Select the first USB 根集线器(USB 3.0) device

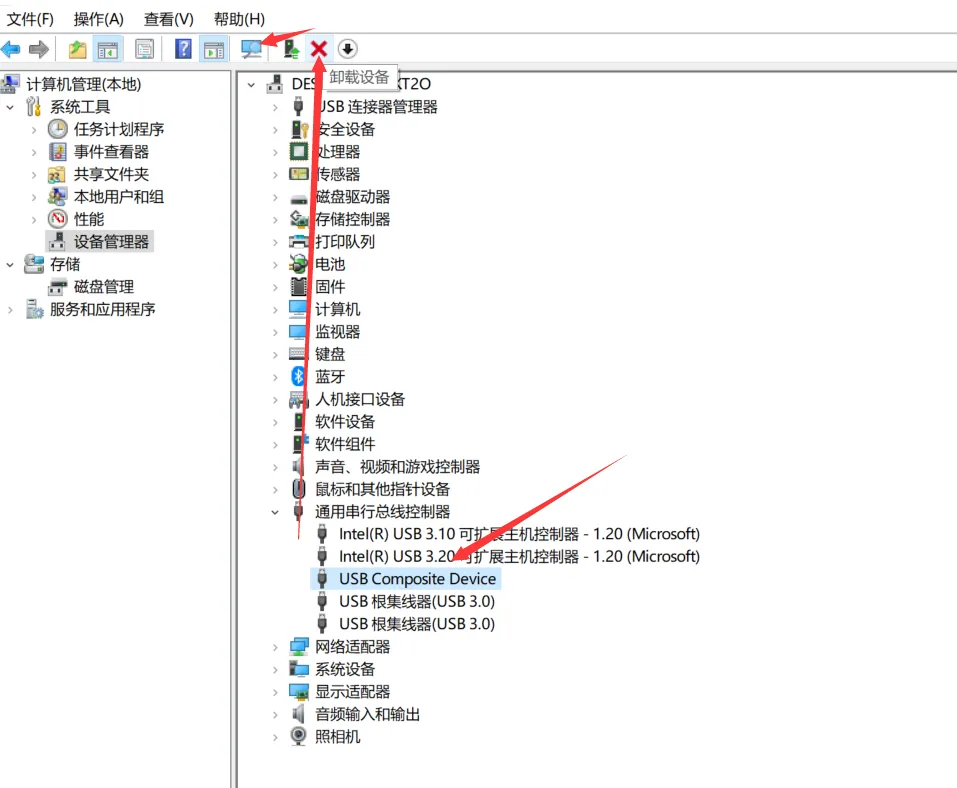tap(416, 601)
